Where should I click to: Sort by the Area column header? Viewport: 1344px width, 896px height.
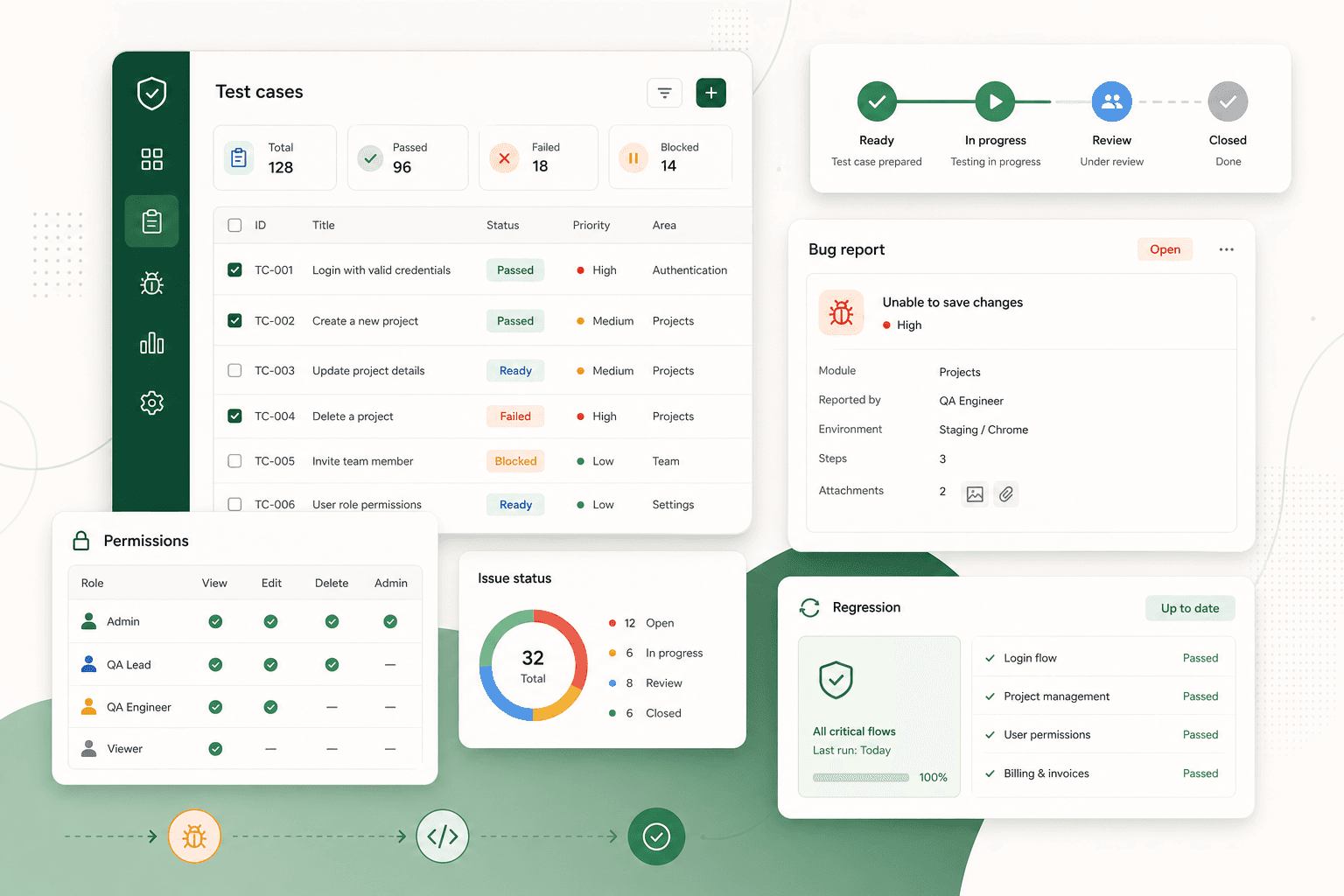point(664,225)
